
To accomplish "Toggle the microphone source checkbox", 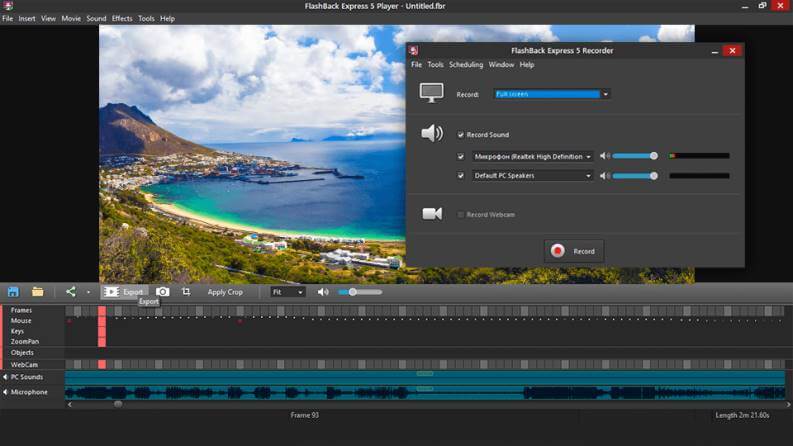I will pyautogui.click(x=460, y=157).
